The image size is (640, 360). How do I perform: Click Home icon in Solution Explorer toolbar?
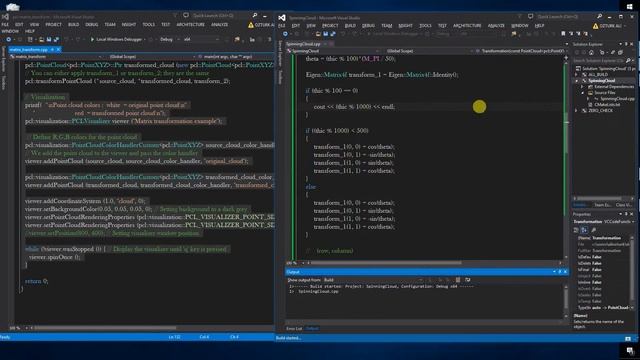click(591, 53)
